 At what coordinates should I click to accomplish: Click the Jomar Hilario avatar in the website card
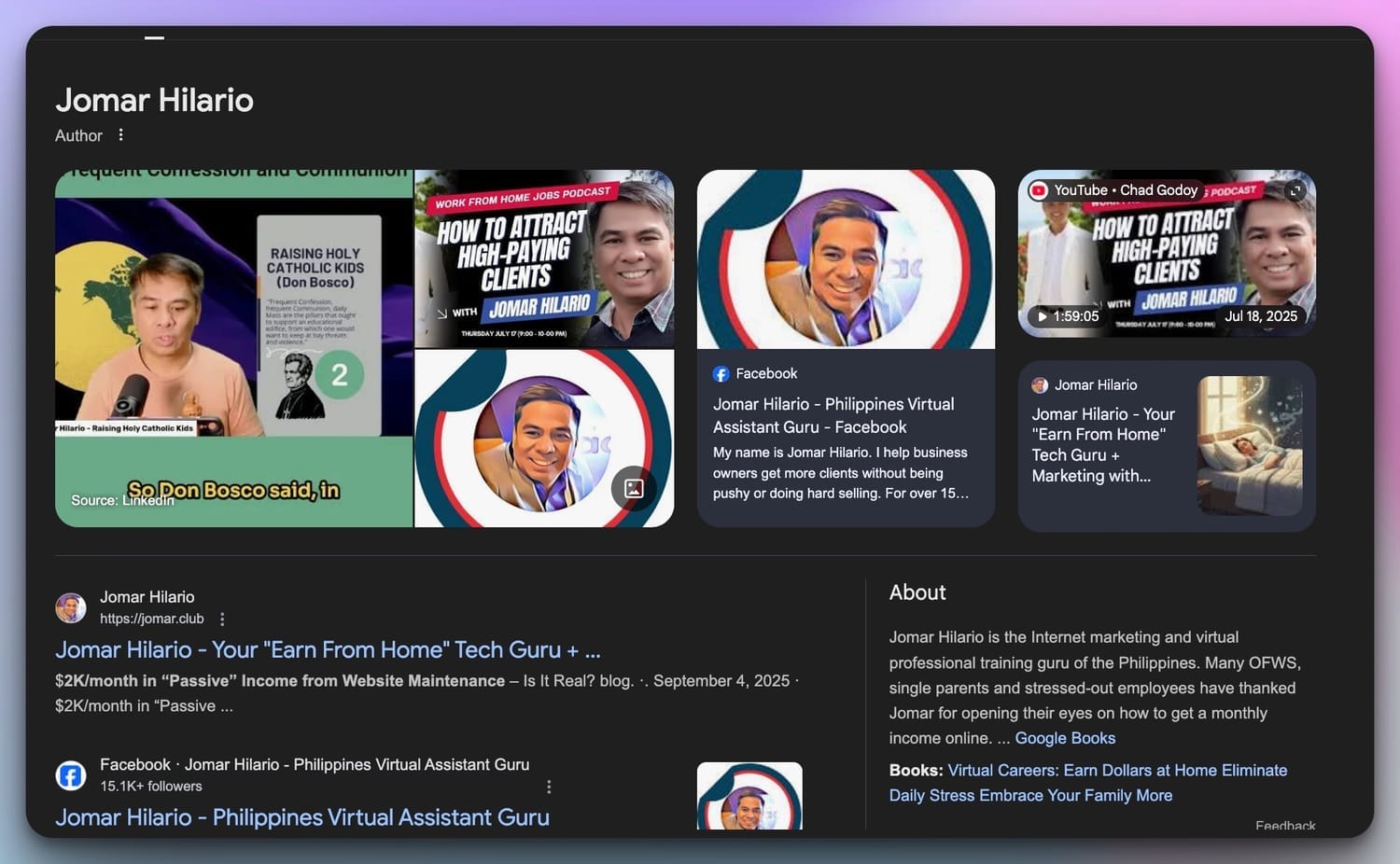(1040, 385)
